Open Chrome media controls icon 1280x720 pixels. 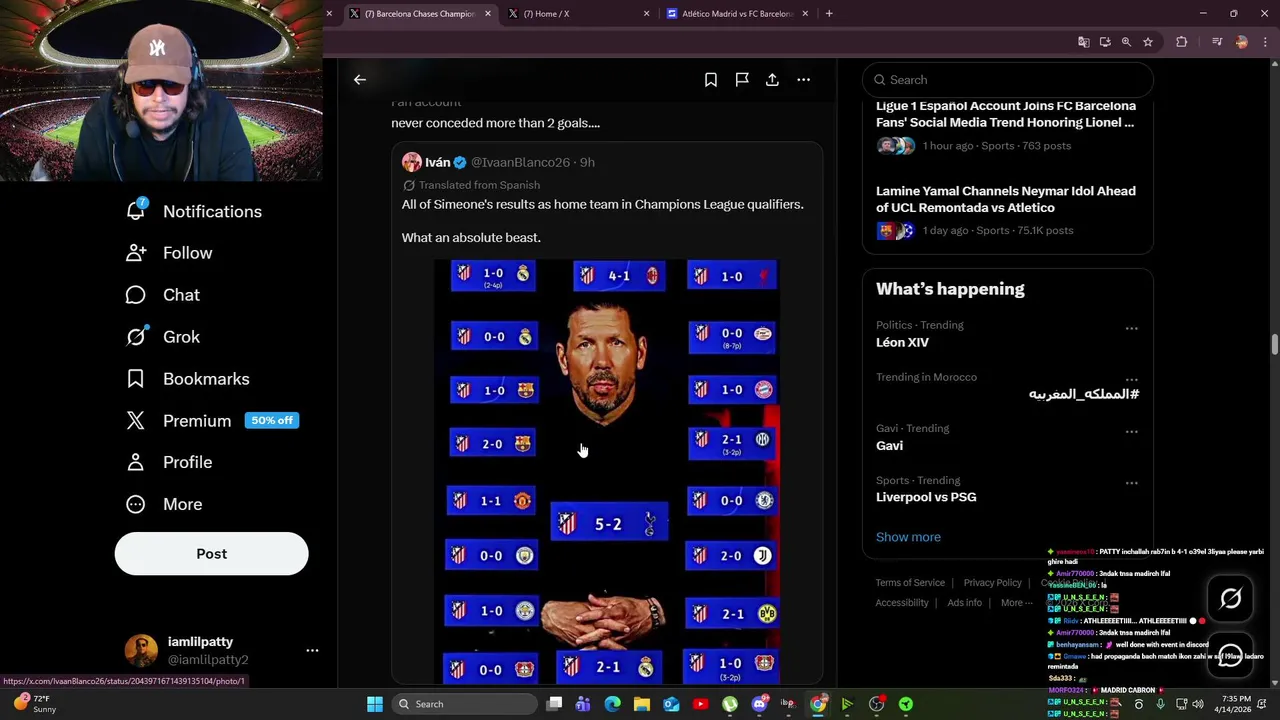point(1217,42)
